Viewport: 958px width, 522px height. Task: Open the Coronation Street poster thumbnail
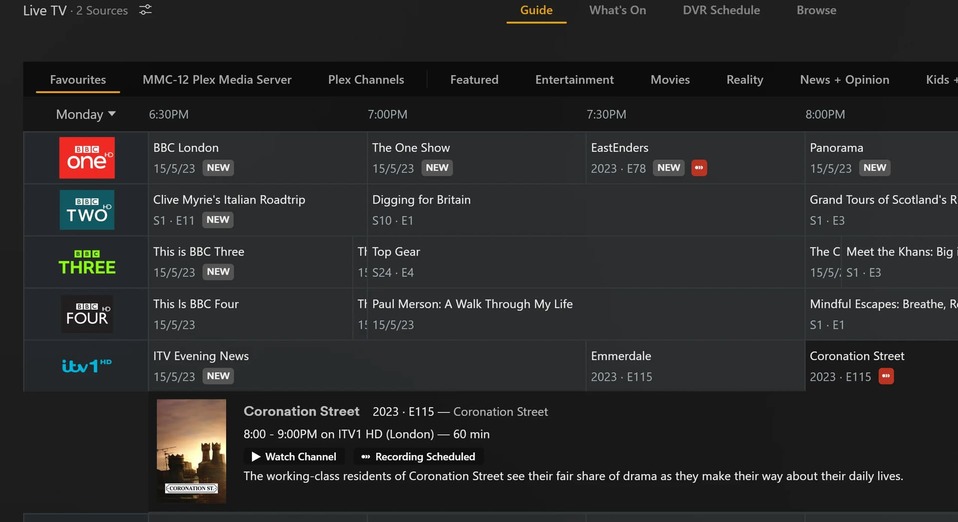191,451
